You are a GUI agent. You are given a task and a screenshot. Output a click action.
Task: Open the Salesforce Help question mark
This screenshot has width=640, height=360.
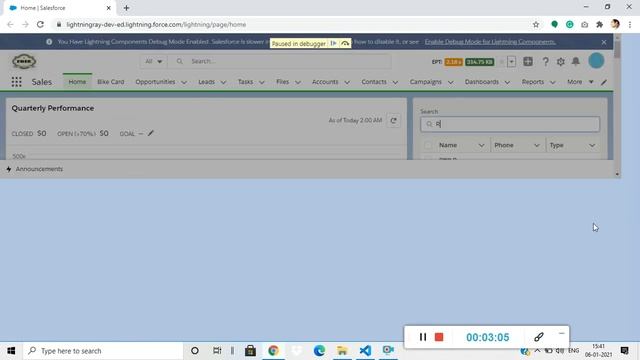click(x=545, y=62)
